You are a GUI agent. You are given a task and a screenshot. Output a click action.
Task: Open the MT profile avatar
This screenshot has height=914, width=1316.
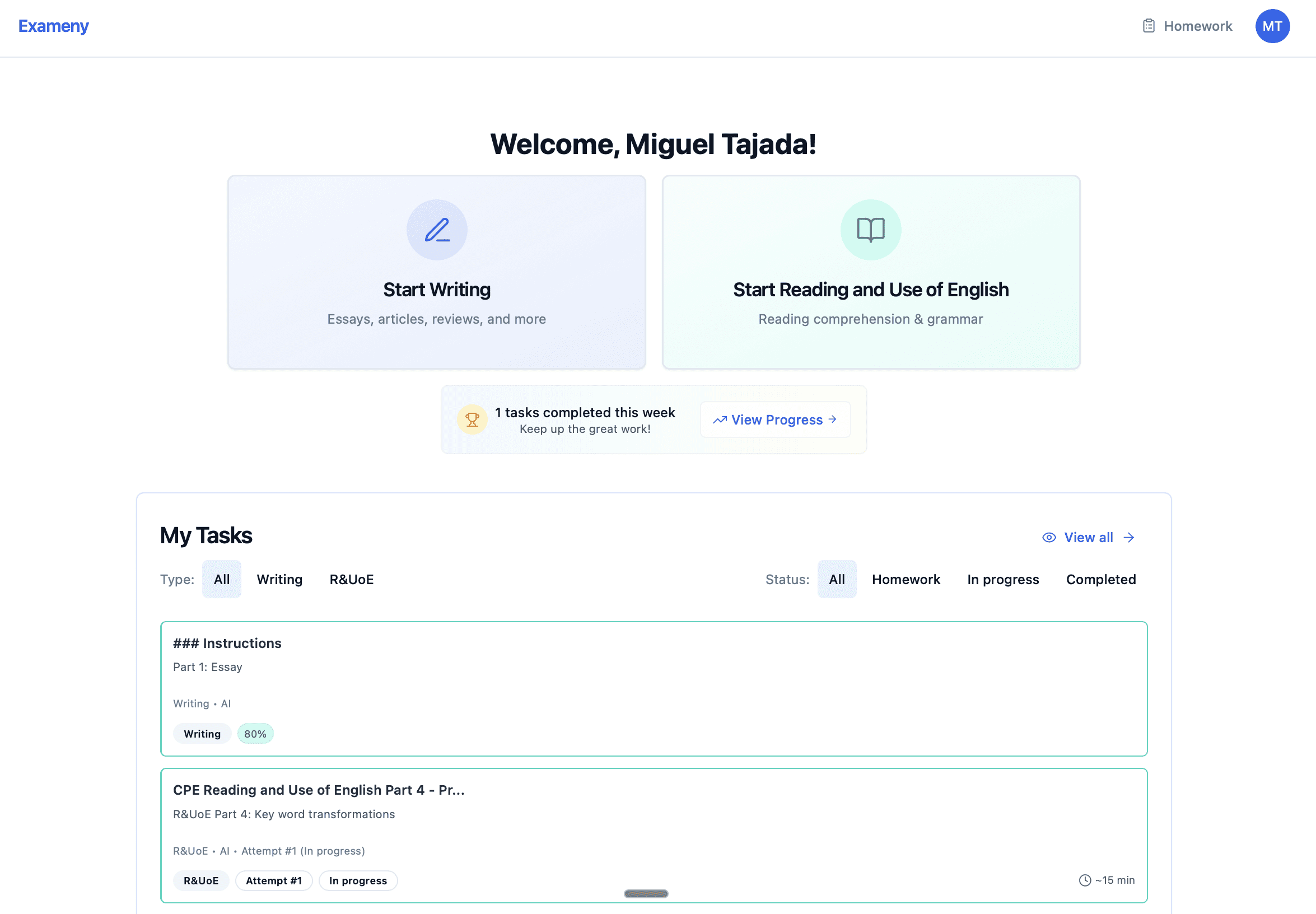click(x=1272, y=26)
